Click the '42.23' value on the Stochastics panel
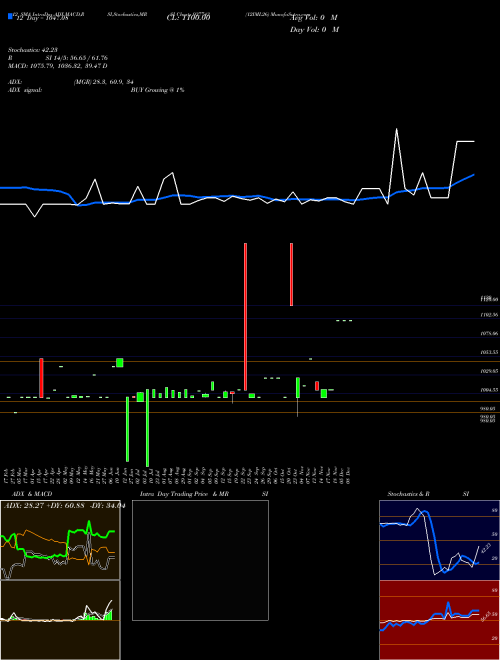Screen dimensions: 500x660 pos(486,548)
